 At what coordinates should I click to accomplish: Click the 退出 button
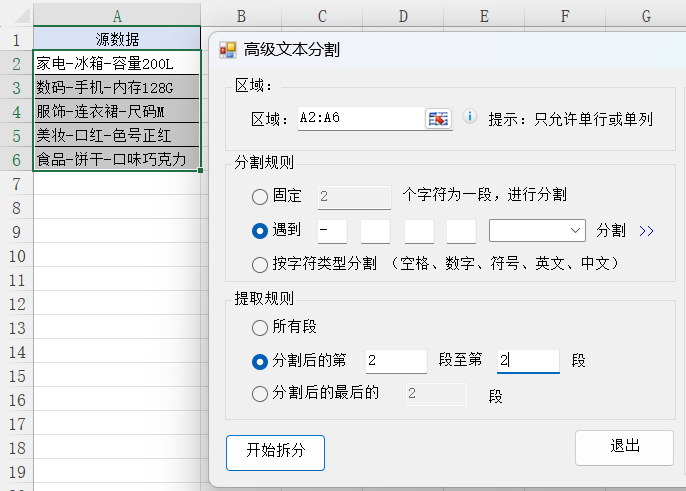[x=624, y=447]
